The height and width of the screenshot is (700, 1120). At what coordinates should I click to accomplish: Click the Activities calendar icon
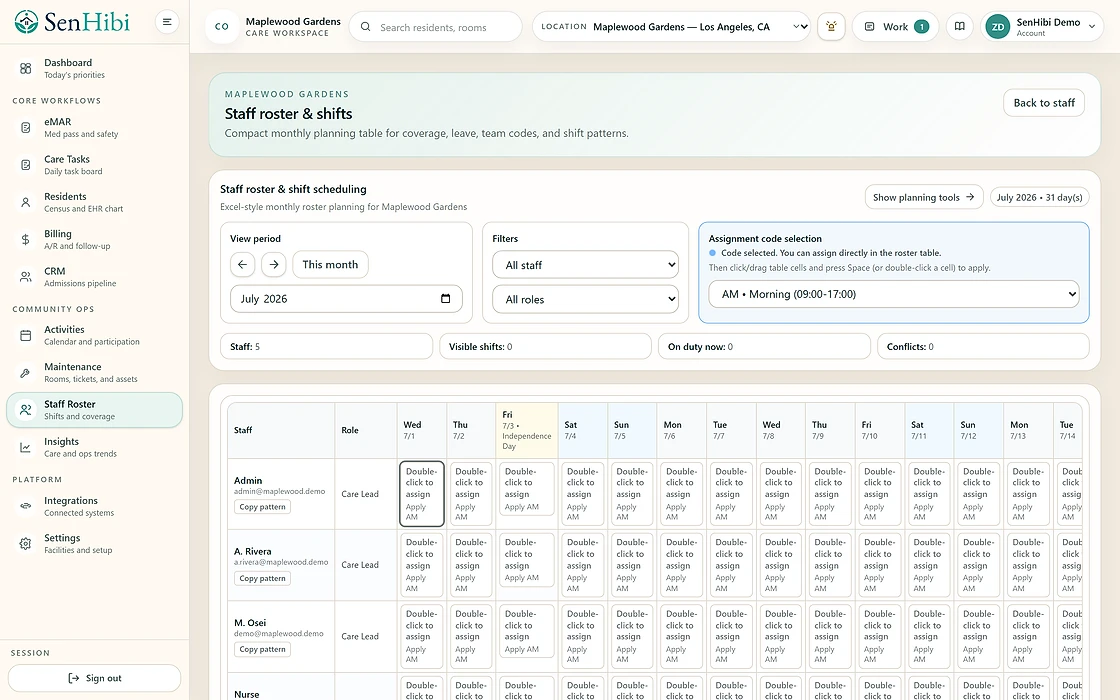point(26,335)
